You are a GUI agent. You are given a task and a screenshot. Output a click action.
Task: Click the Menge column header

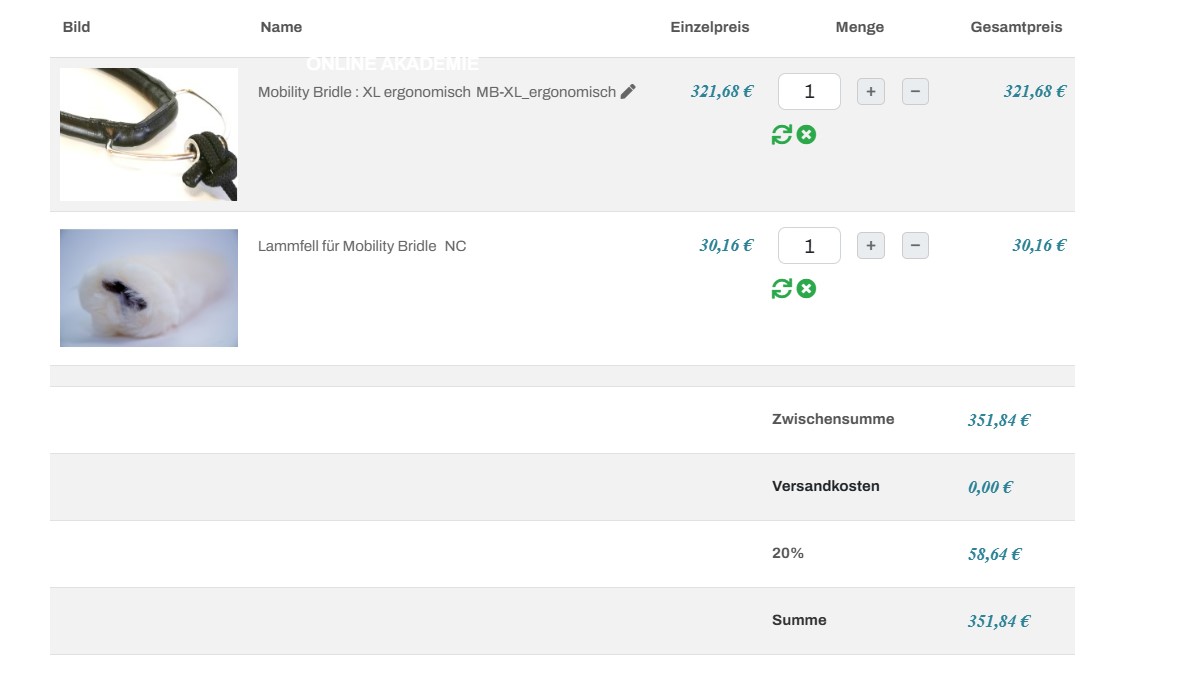[x=860, y=27]
